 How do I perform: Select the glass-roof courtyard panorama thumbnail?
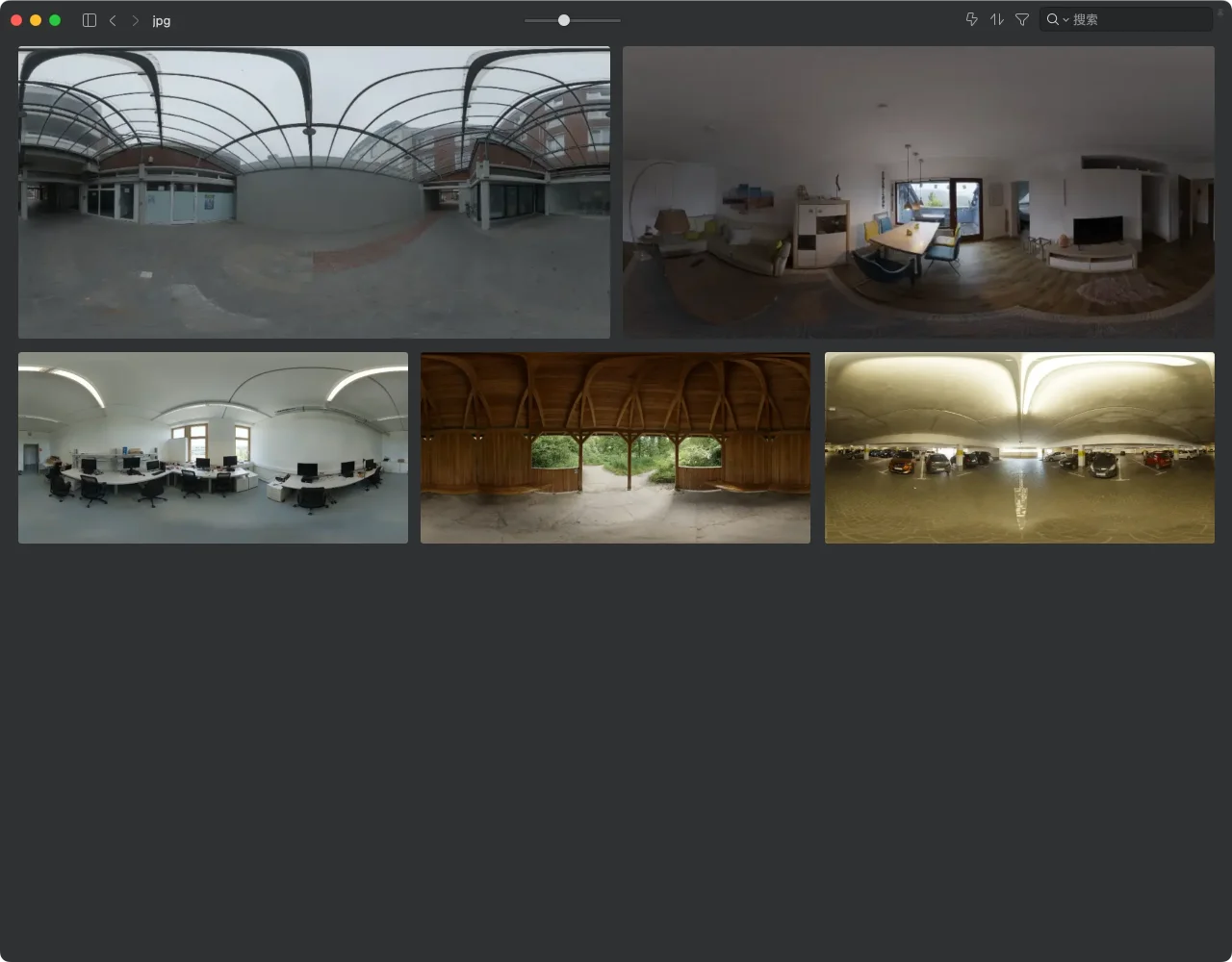tap(314, 192)
